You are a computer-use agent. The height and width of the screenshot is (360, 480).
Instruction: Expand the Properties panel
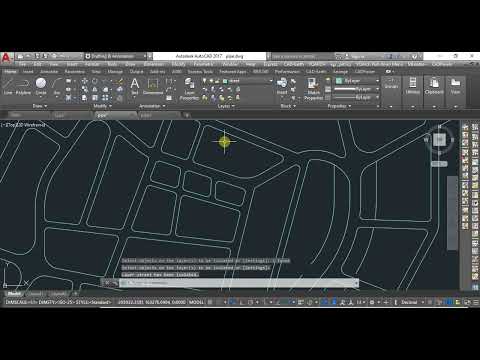tap(339, 106)
